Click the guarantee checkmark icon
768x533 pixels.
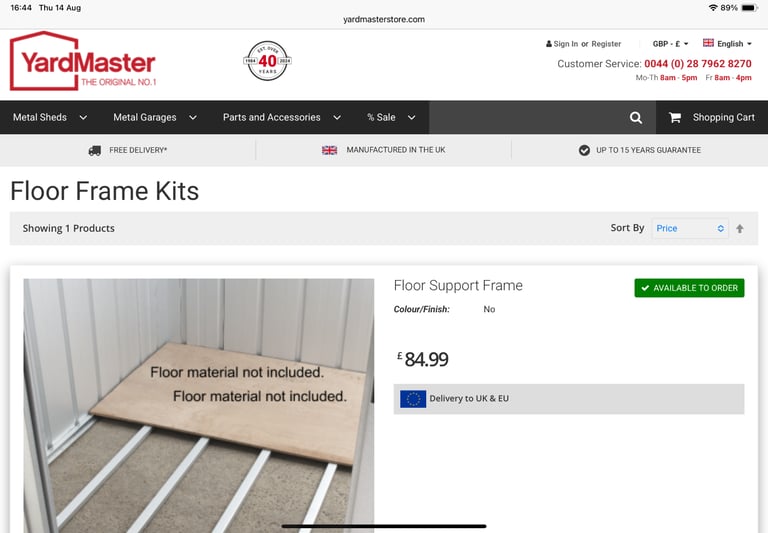584,150
